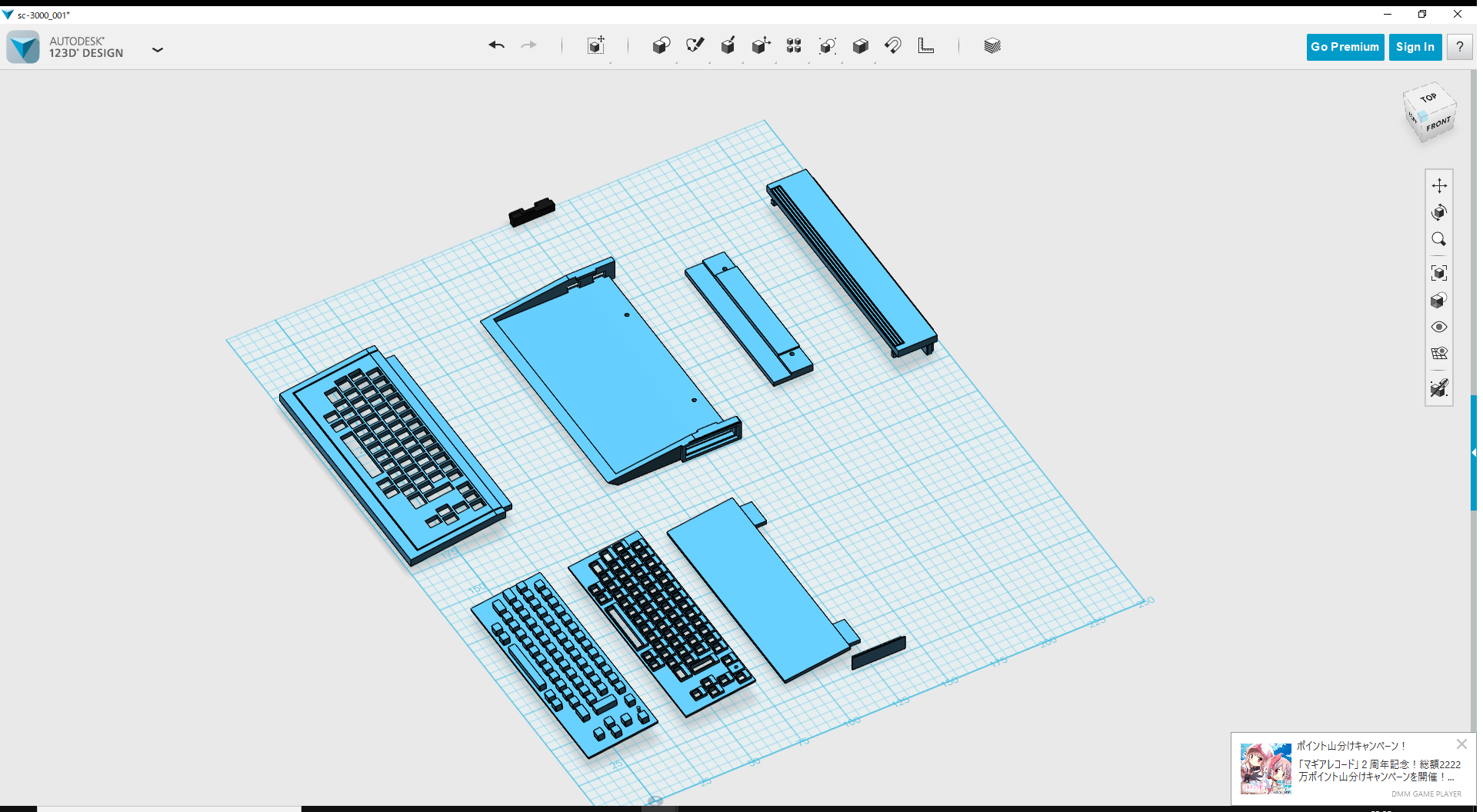This screenshot has width=1483, height=812.
Task: Select the Sketch tool
Action: click(695, 45)
